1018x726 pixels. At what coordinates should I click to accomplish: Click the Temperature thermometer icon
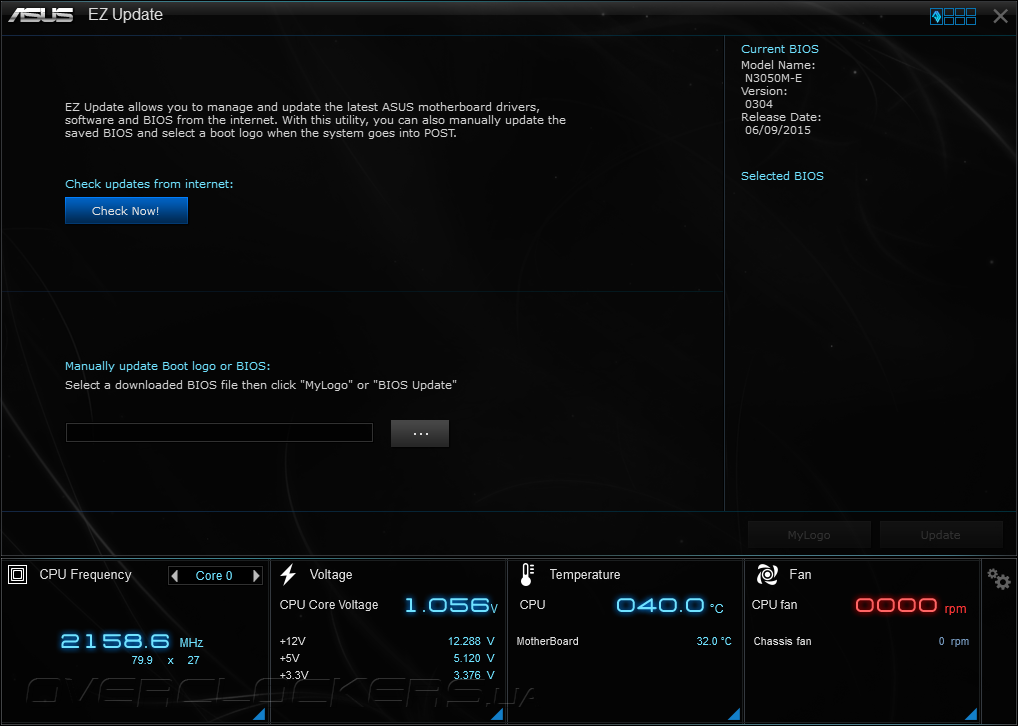point(527,574)
